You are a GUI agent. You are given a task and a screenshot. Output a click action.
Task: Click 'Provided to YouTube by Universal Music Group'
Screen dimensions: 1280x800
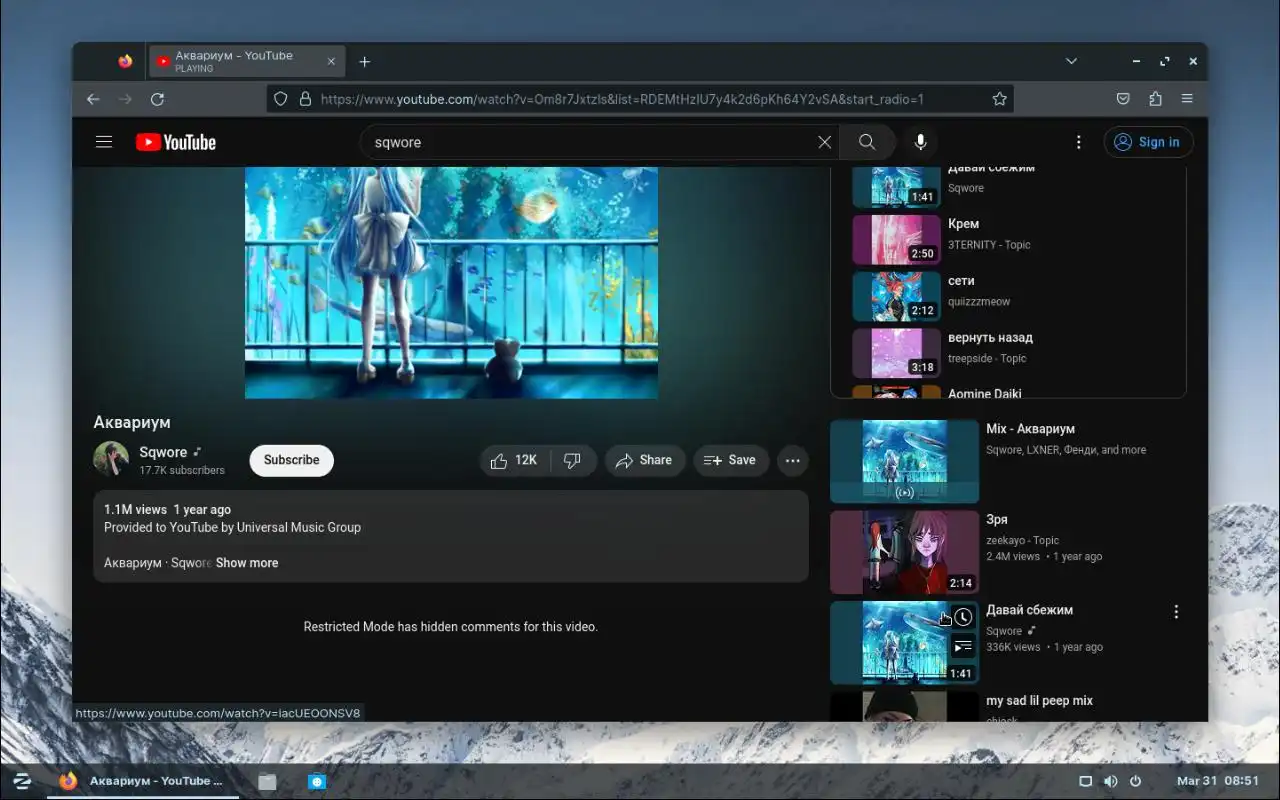232,527
